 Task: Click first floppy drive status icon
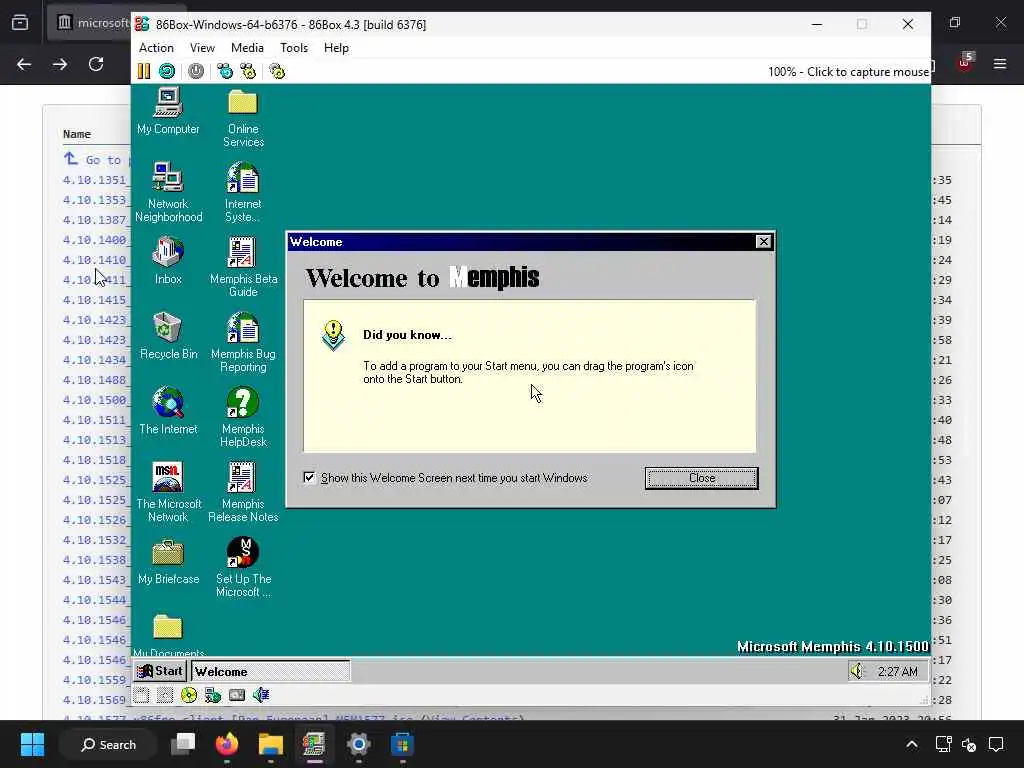[141, 696]
